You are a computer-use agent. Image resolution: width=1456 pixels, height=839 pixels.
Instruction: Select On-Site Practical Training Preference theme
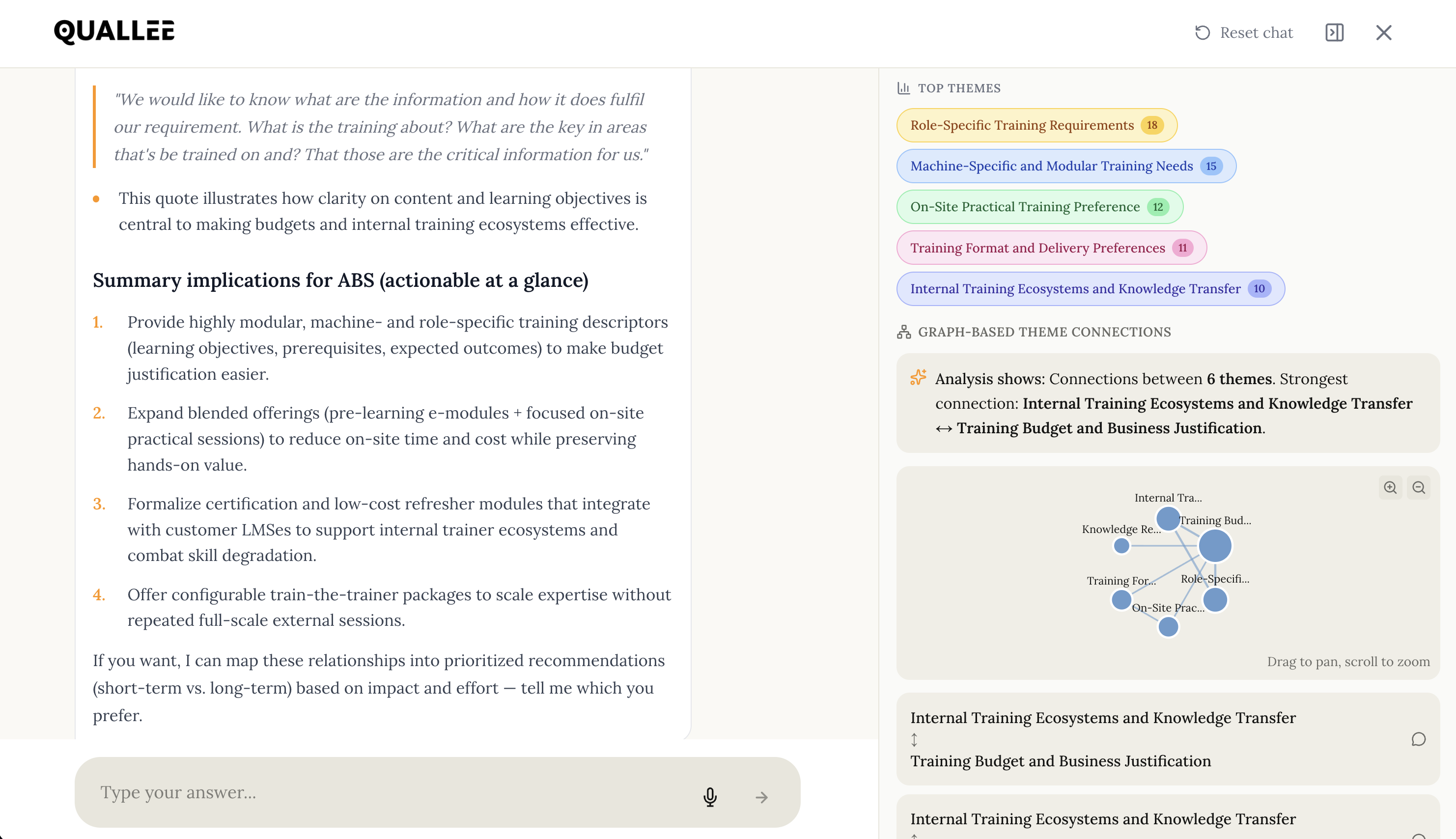(1039, 207)
